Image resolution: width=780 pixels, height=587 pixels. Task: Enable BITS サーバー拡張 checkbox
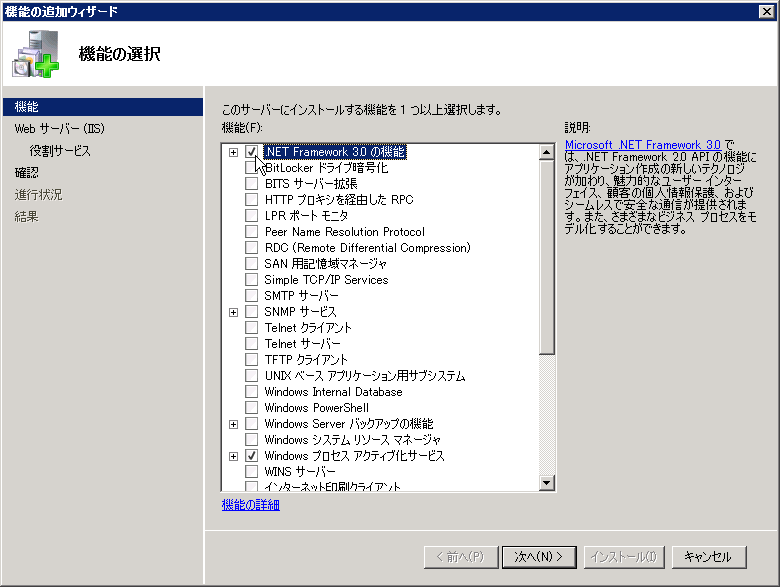point(252,184)
